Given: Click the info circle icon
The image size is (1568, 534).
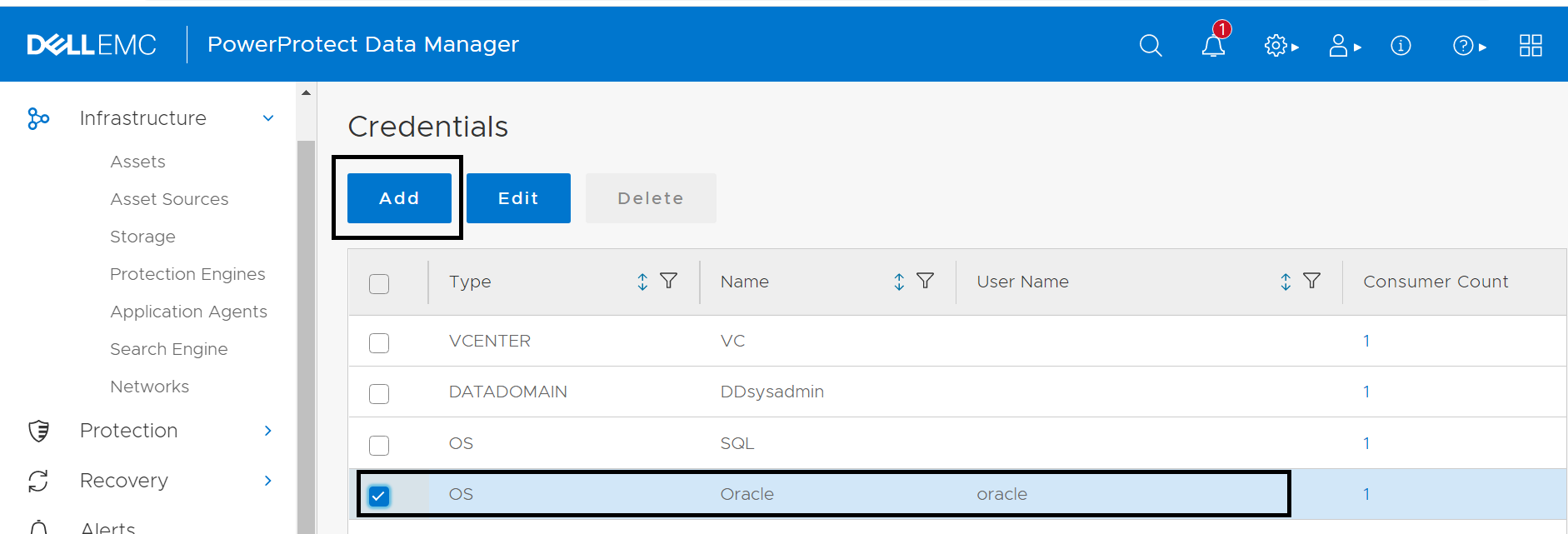Looking at the screenshot, I should click(x=1401, y=46).
